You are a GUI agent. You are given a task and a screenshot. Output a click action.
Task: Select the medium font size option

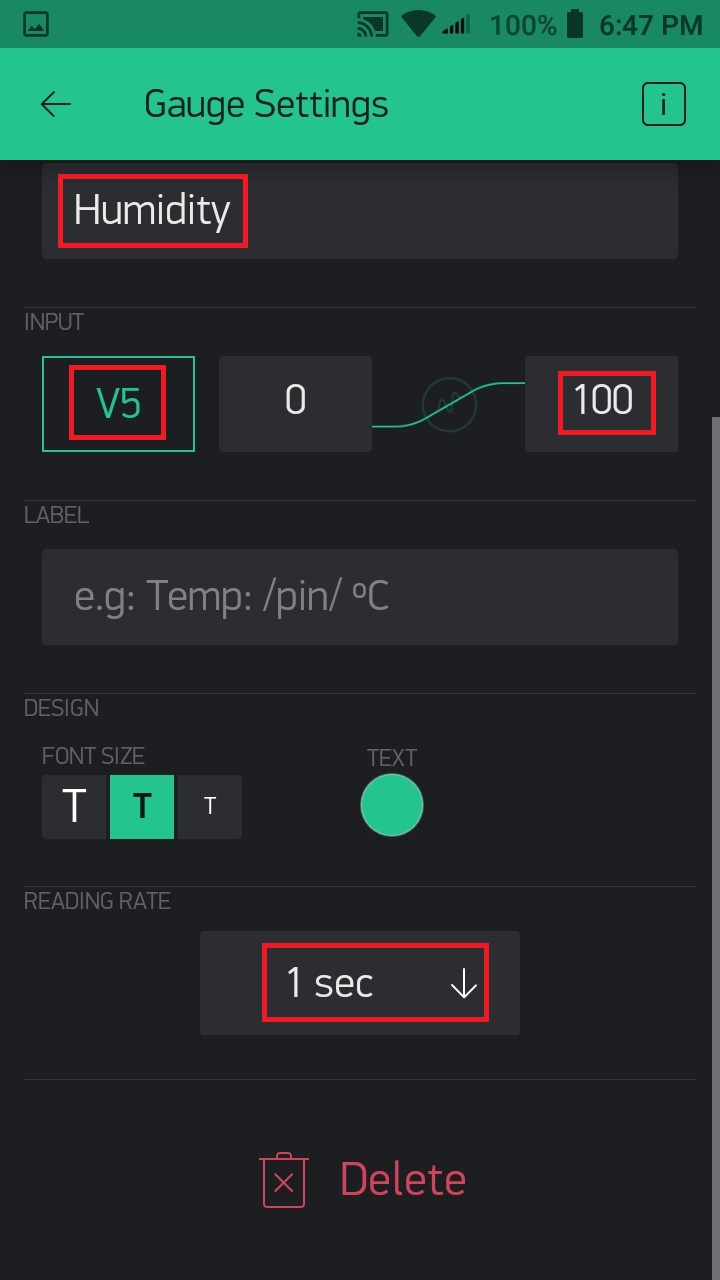[x=142, y=806]
